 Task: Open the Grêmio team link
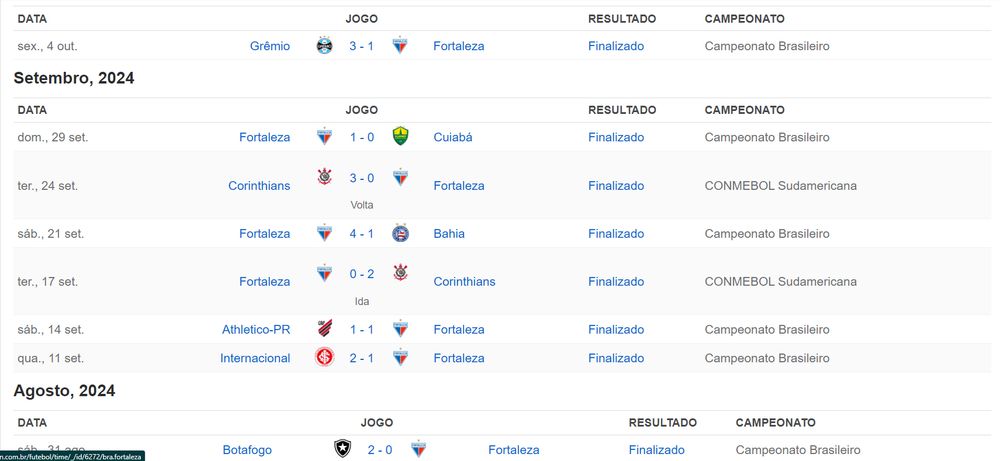[270, 46]
